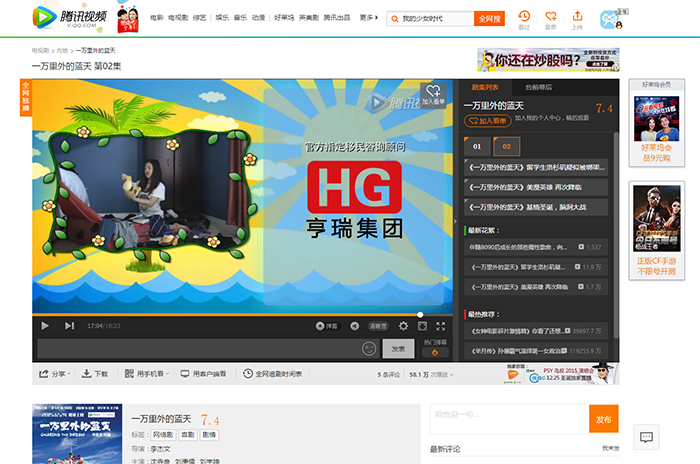
Task: Skip to next episode button
Action: click(x=69, y=326)
